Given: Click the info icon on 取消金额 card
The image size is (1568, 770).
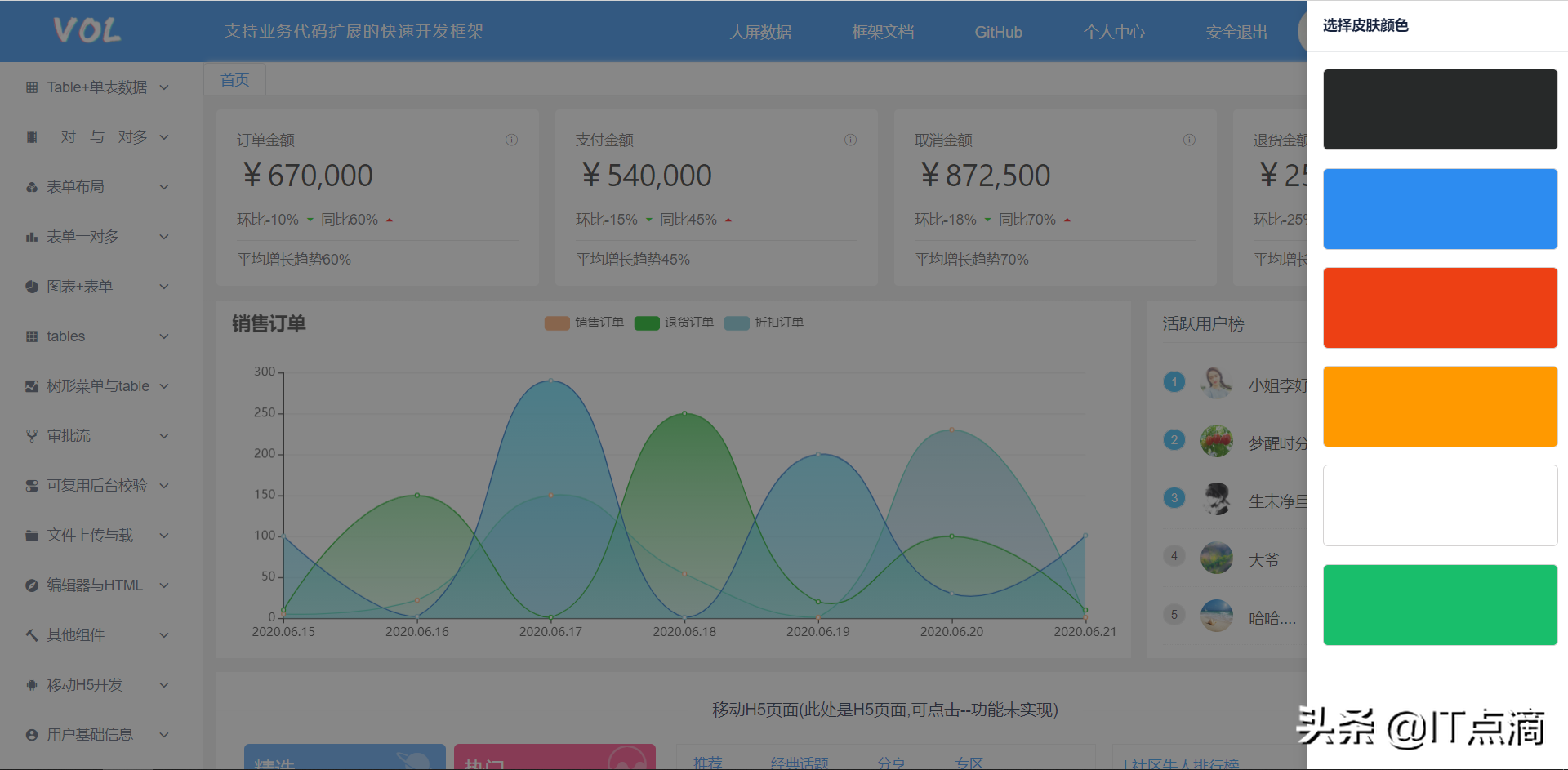Looking at the screenshot, I should pos(1189,140).
